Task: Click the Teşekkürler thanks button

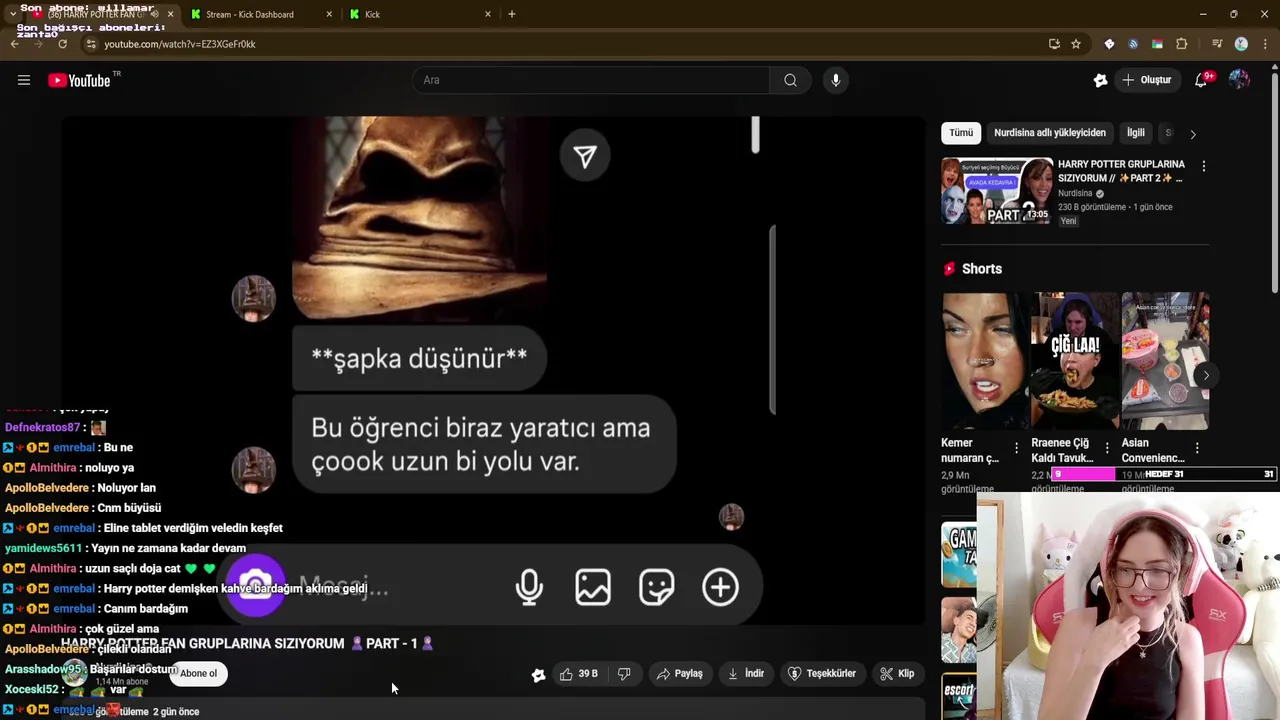Action: 822,674
